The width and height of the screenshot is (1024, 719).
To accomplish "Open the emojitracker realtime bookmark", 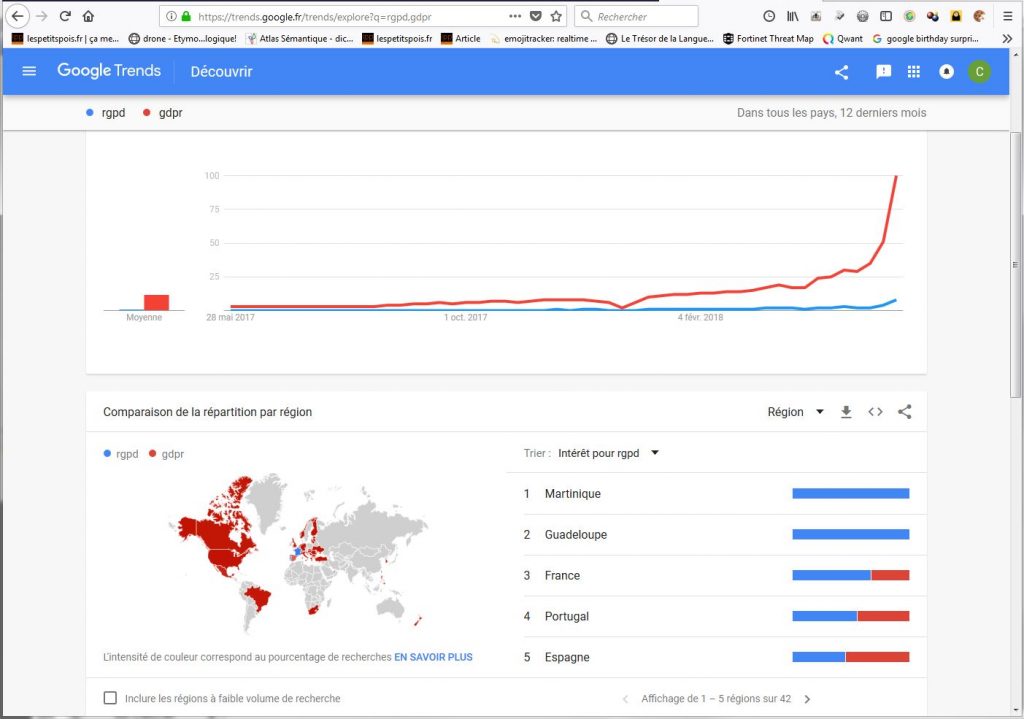I will (543, 39).
